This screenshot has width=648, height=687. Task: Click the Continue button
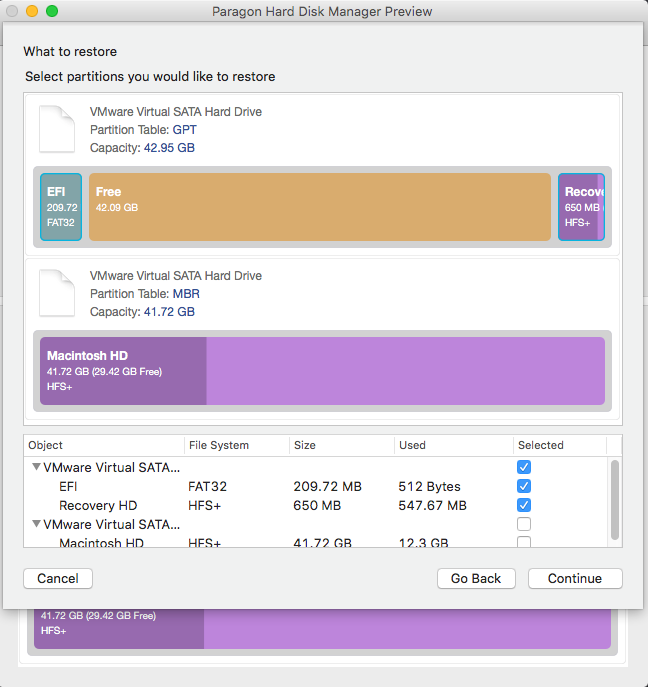click(x=575, y=578)
